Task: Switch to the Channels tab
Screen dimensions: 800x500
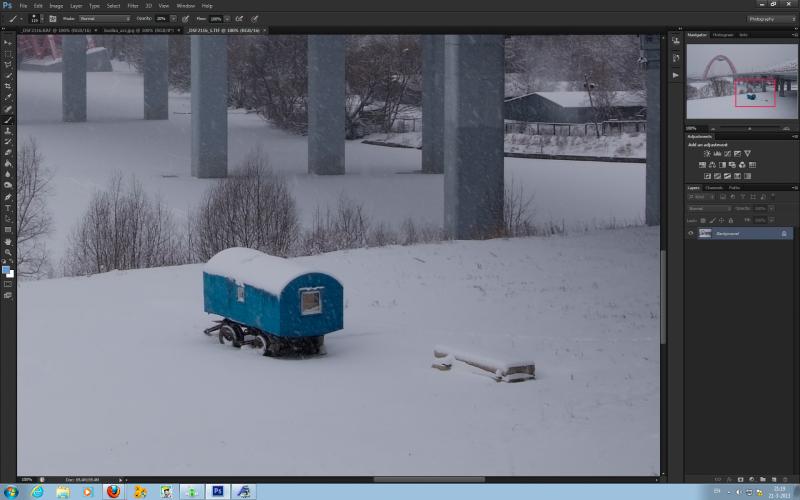Action: point(714,188)
